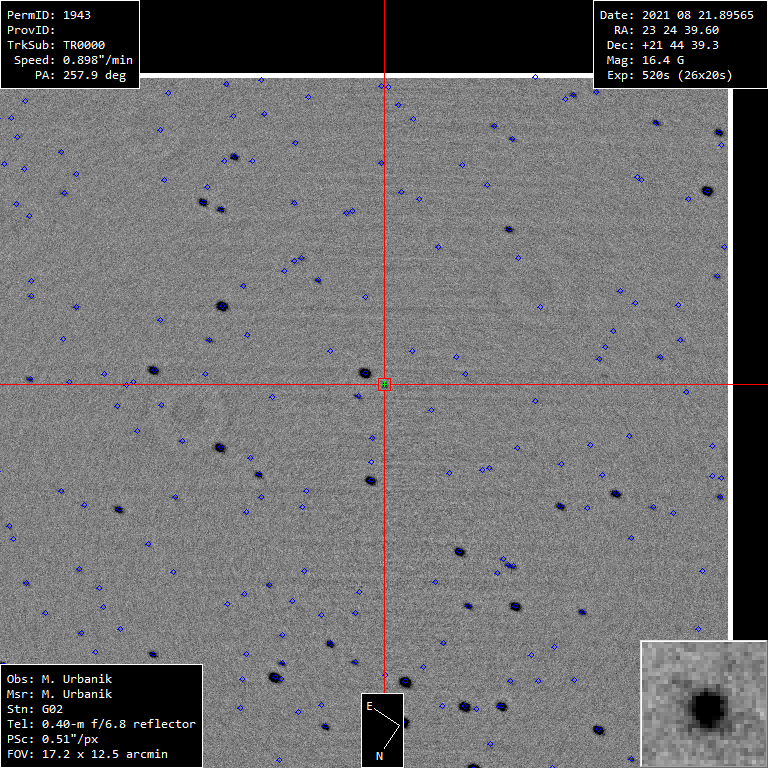The image size is (768, 768).
Task: Open the zoomed asteroid inset thumbnail
Action: click(704, 704)
